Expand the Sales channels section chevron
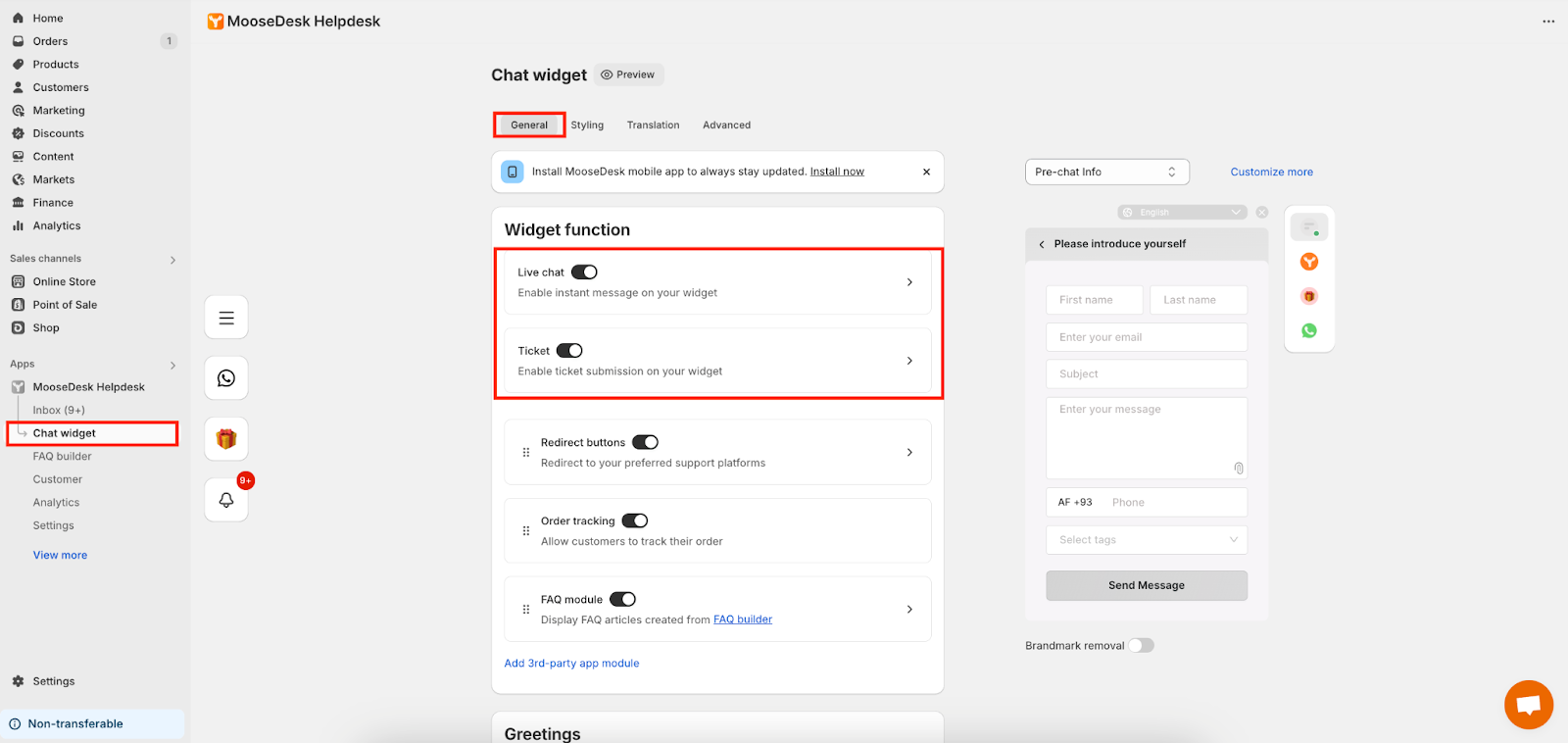1568x743 pixels. pyautogui.click(x=173, y=260)
